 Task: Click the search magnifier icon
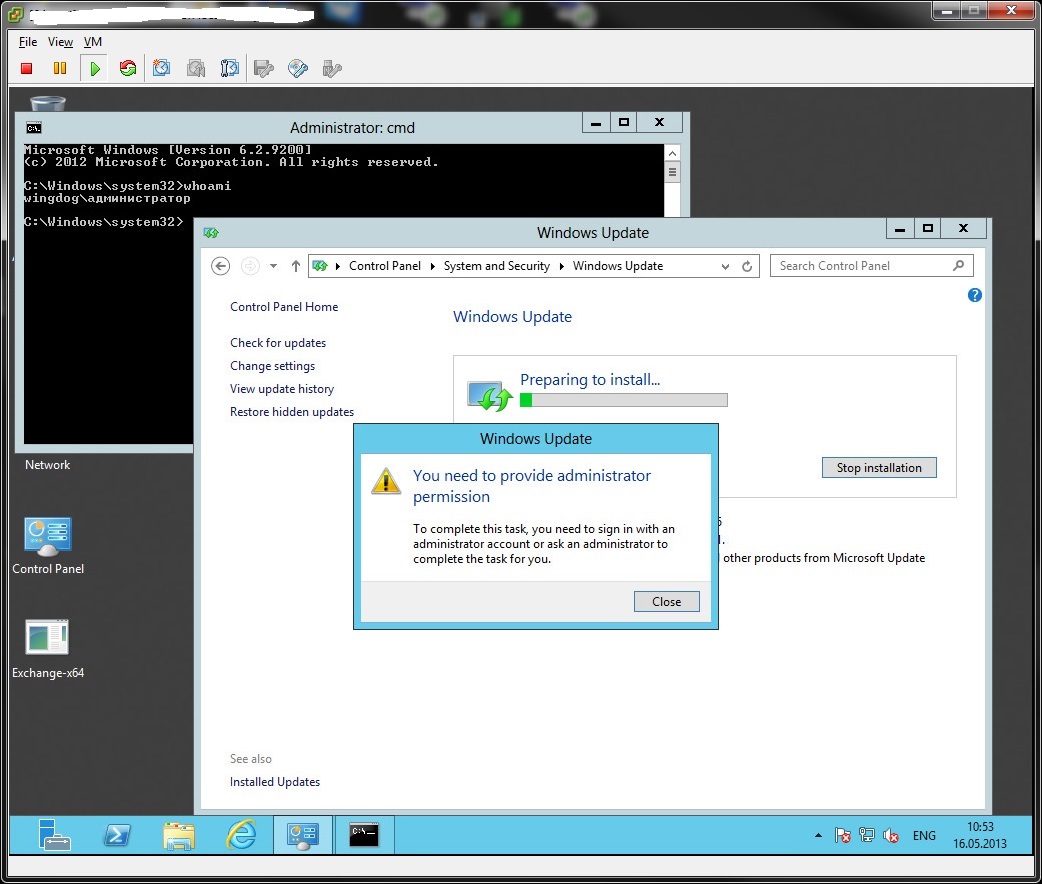[x=958, y=266]
